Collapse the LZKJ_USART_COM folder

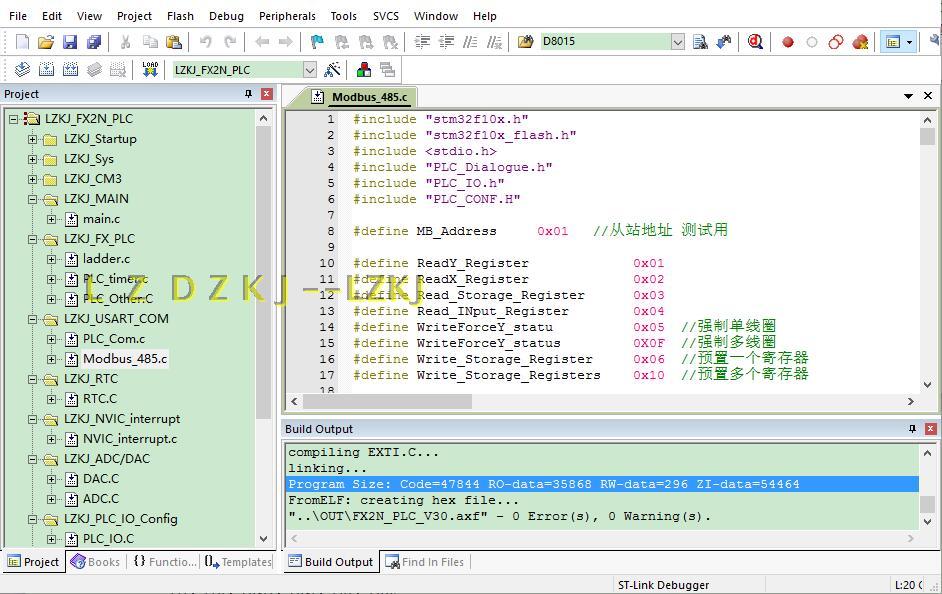point(32,320)
